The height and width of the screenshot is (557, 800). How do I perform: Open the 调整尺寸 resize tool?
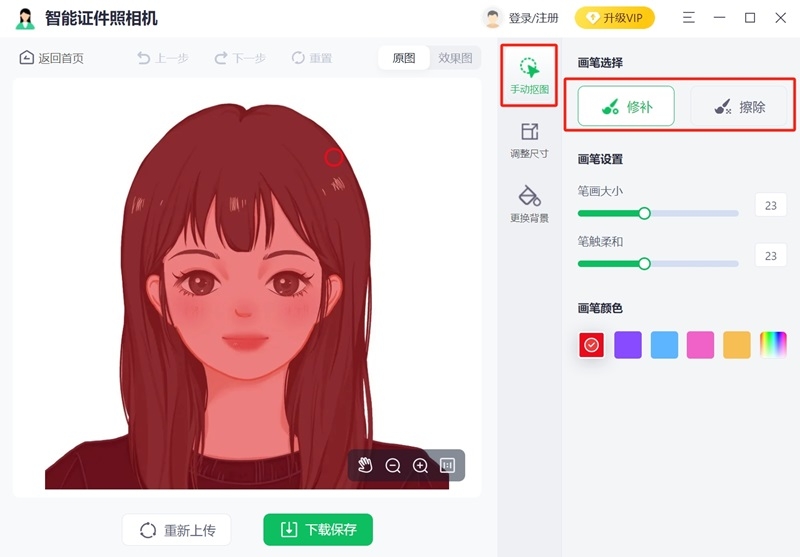point(529,140)
